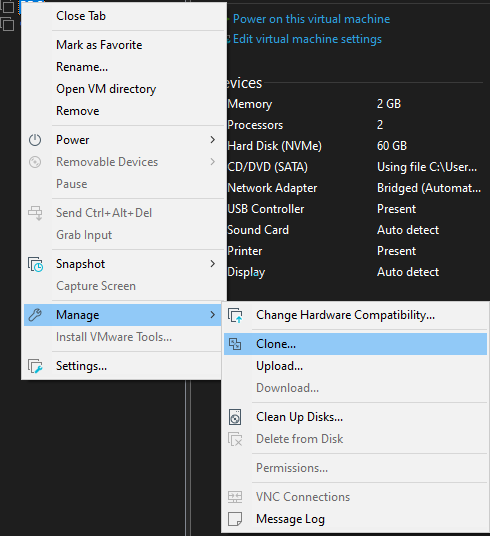Select the CD/DVD (SATA) device row

355,167
